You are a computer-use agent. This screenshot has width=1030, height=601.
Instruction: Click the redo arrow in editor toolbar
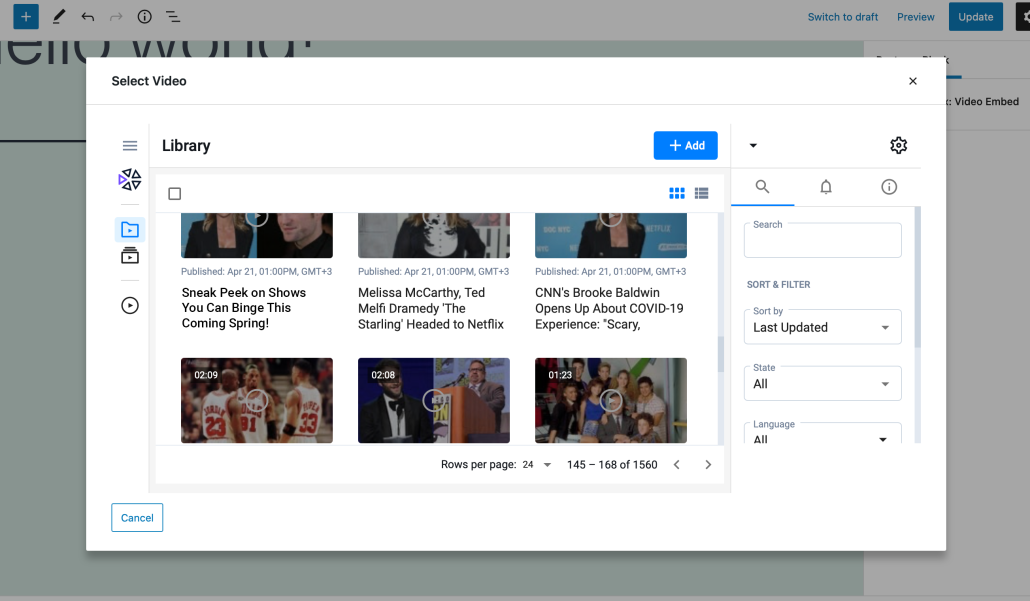(116, 17)
